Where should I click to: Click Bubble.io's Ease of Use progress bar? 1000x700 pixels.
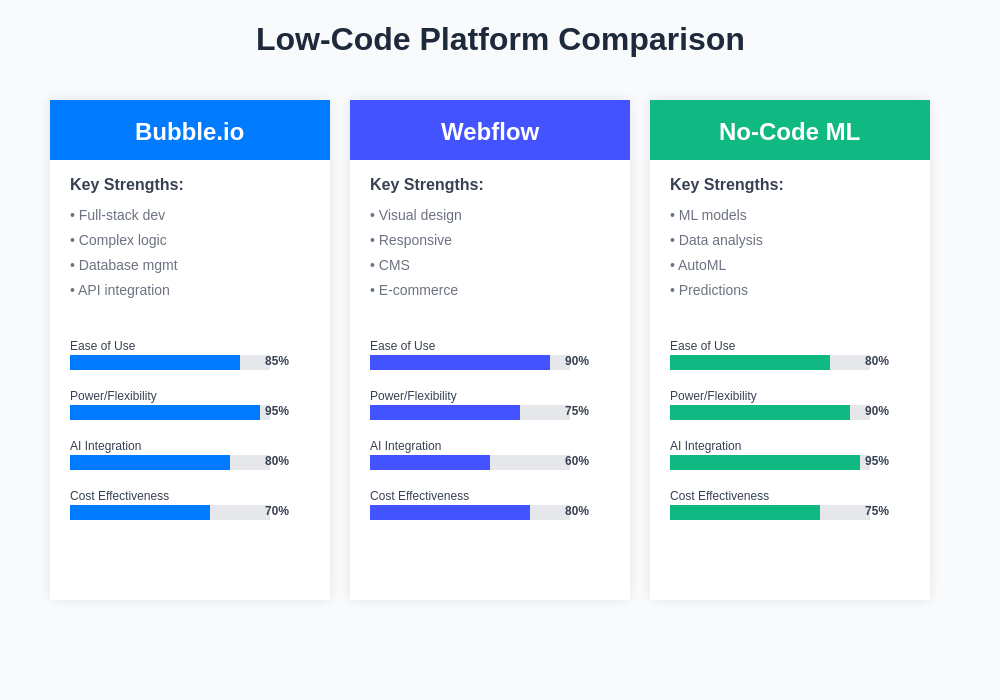[x=170, y=362]
